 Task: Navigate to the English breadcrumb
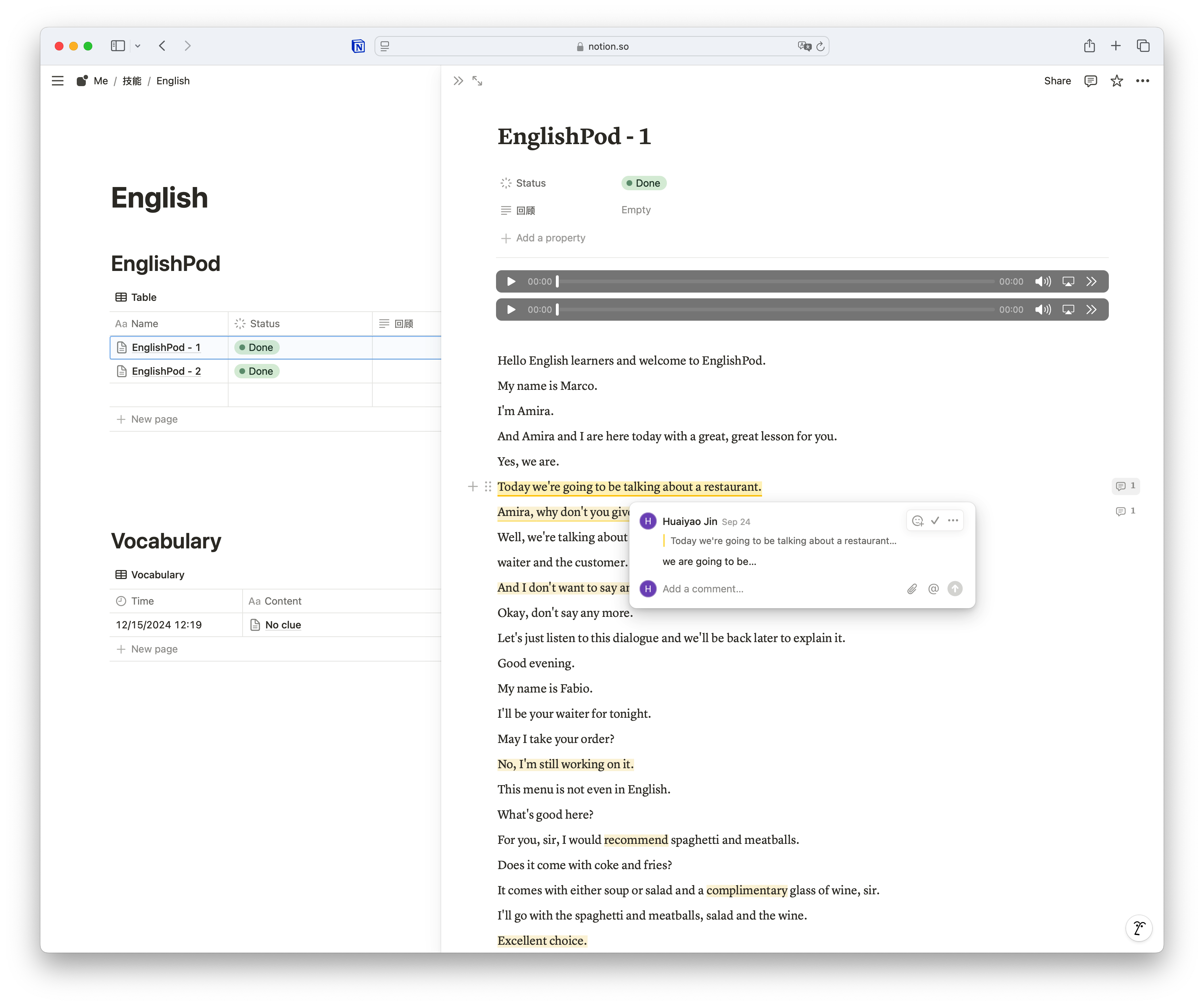coord(173,81)
